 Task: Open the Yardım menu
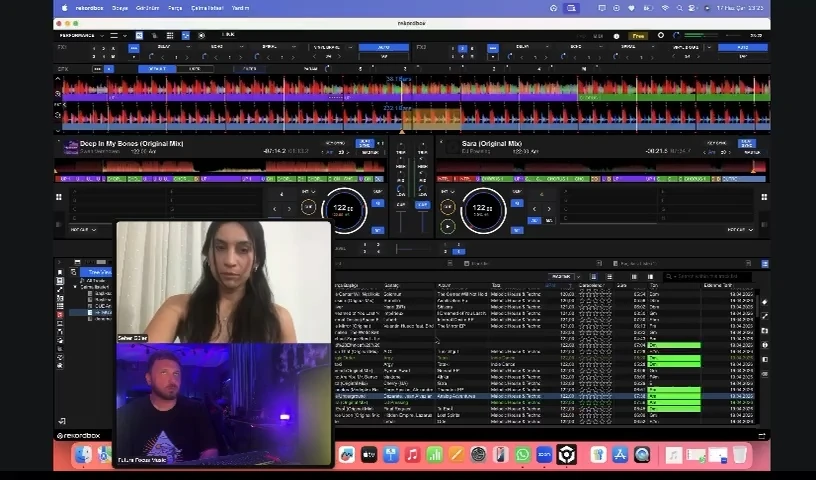(x=240, y=8)
